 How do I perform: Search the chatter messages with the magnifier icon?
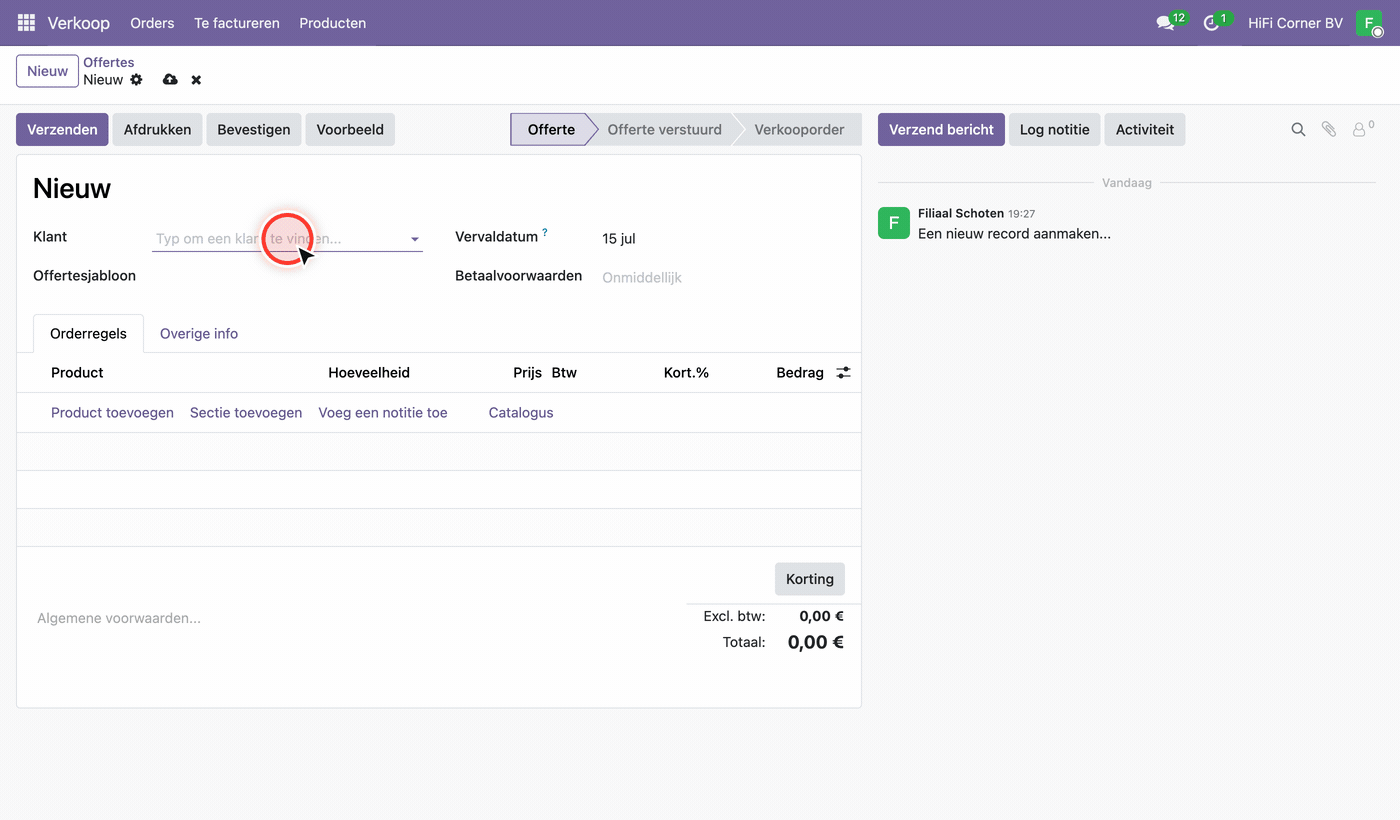tap(1298, 129)
